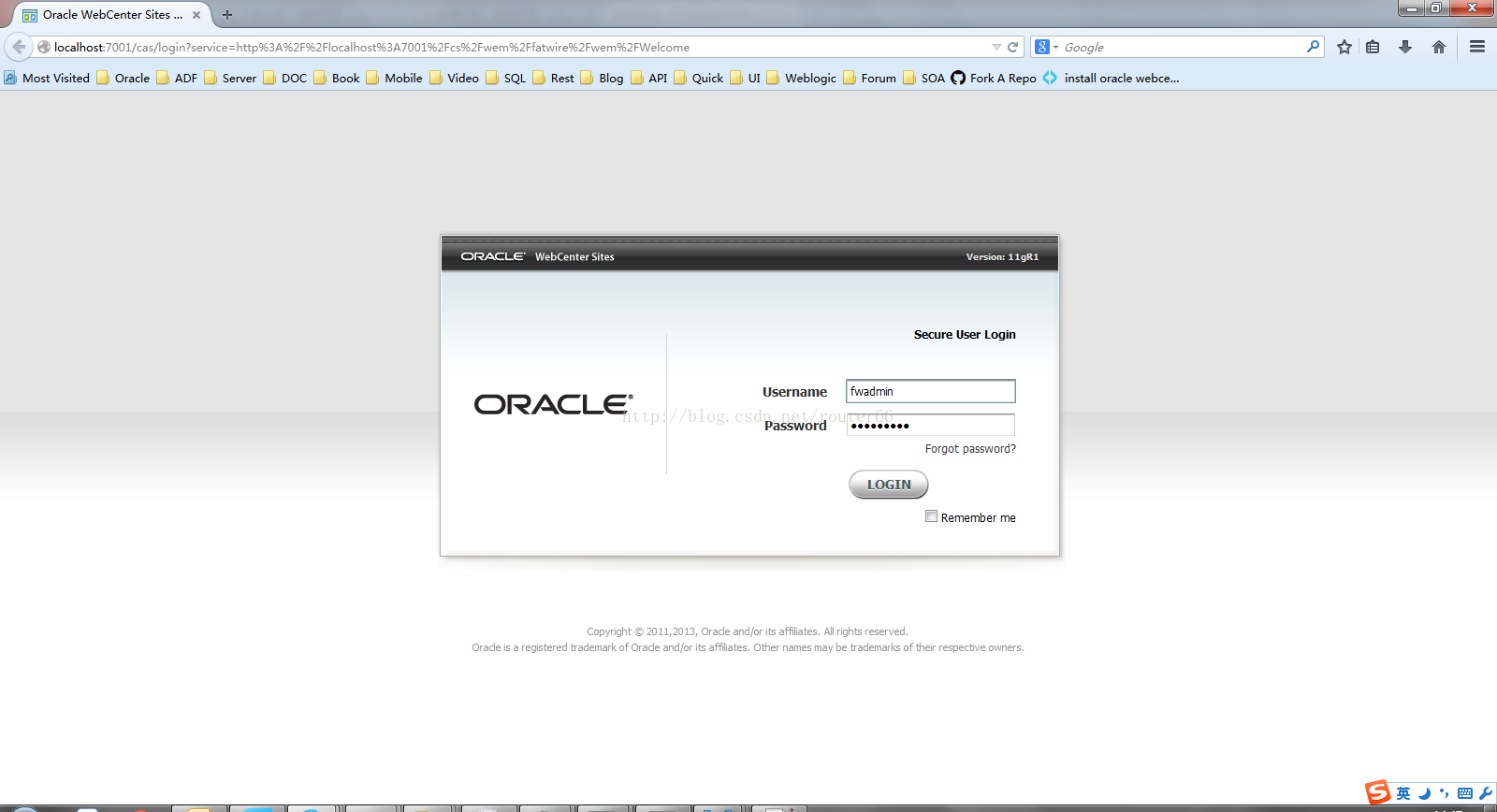Open the soft keyboard icon
This screenshot has width=1497, height=812.
pyautogui.click(x=1465, y=793)
